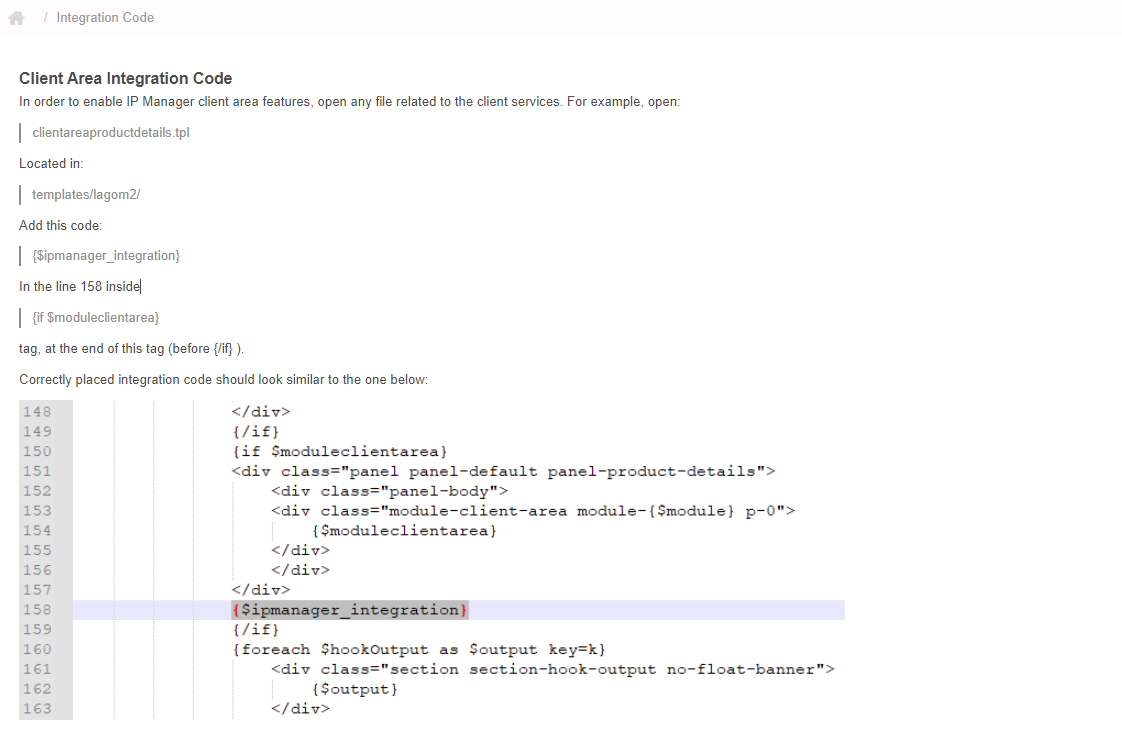Click the {/if} code on line 149
This screenshot has height=732, width=1122.
(x=255, y=431)
